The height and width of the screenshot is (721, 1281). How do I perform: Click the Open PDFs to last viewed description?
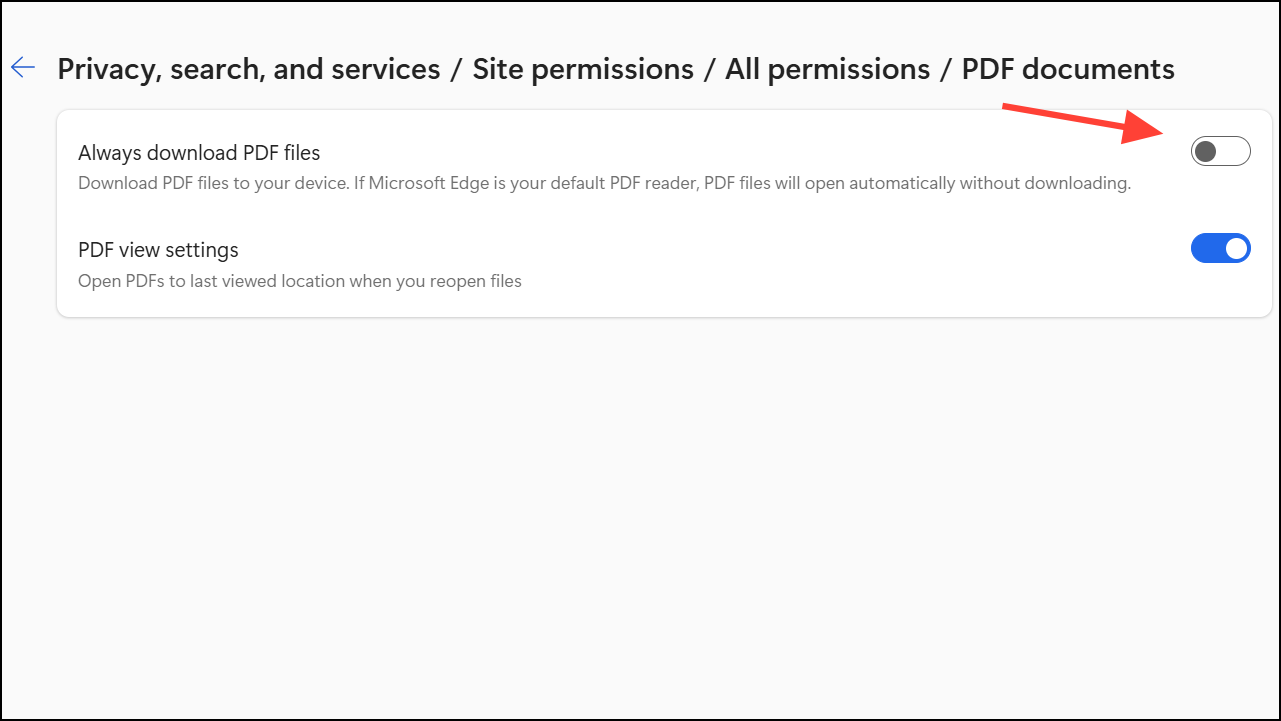[300, 281]
